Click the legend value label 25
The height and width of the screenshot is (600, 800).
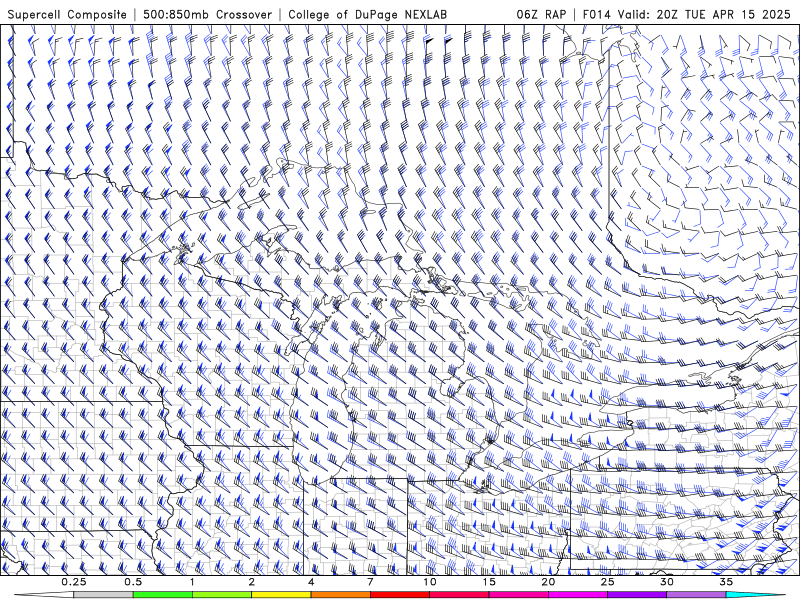point(608,582)
